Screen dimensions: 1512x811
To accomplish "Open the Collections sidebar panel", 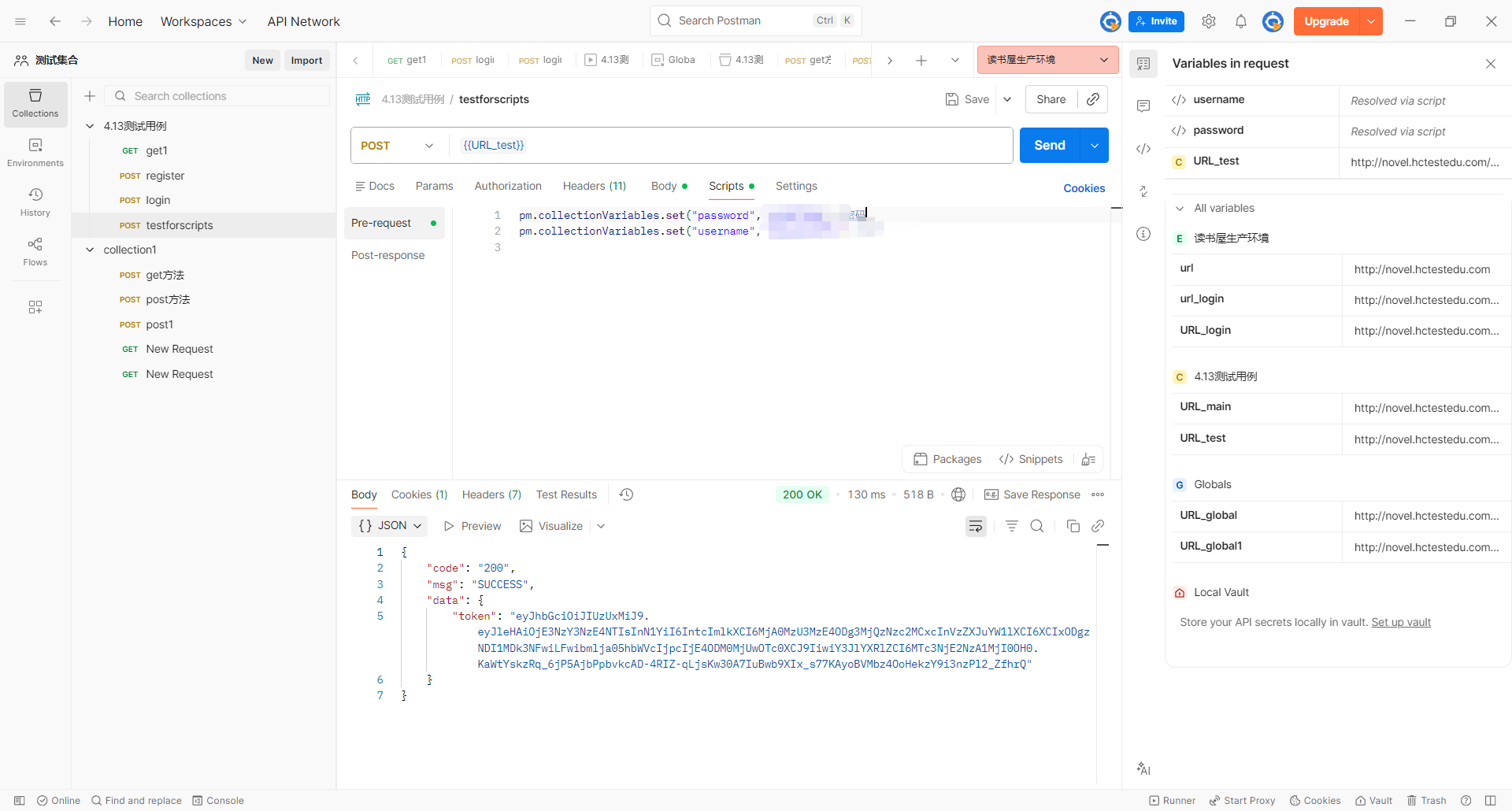I will (x=35, y=104).
